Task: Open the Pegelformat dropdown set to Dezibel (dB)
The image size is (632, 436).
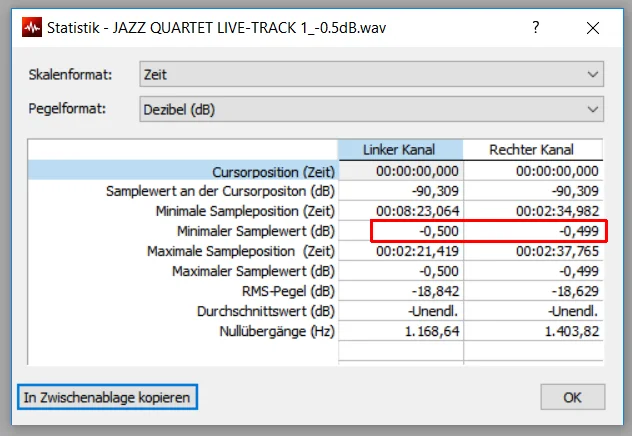Action: click(371, 109)
